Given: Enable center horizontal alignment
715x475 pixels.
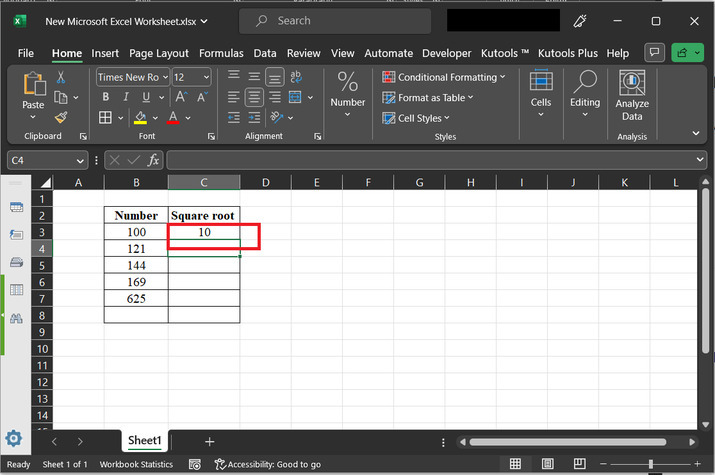Looking at the screenshot, I should [x=254, y=97].
